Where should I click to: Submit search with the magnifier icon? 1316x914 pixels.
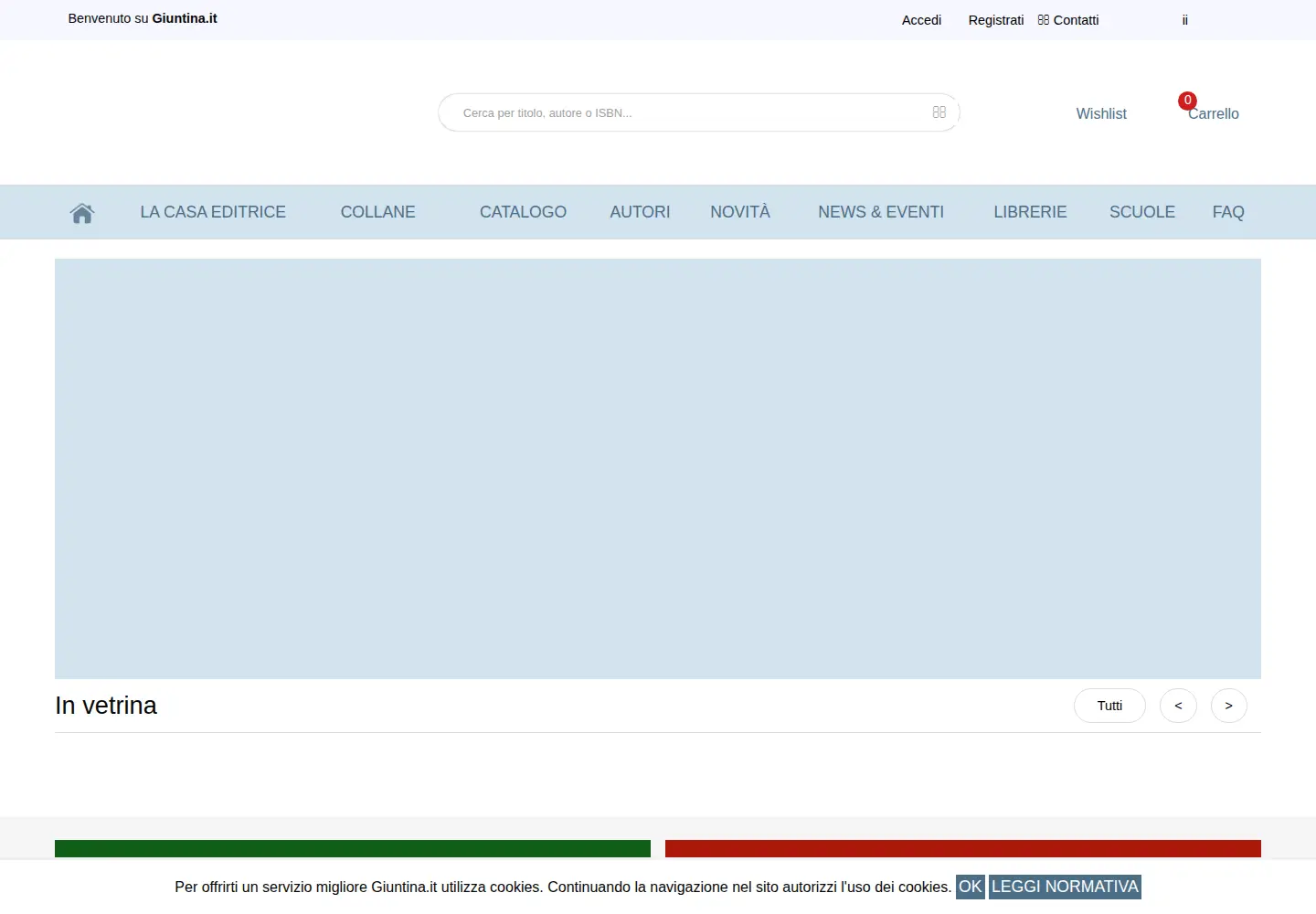[x=939, y=112]
